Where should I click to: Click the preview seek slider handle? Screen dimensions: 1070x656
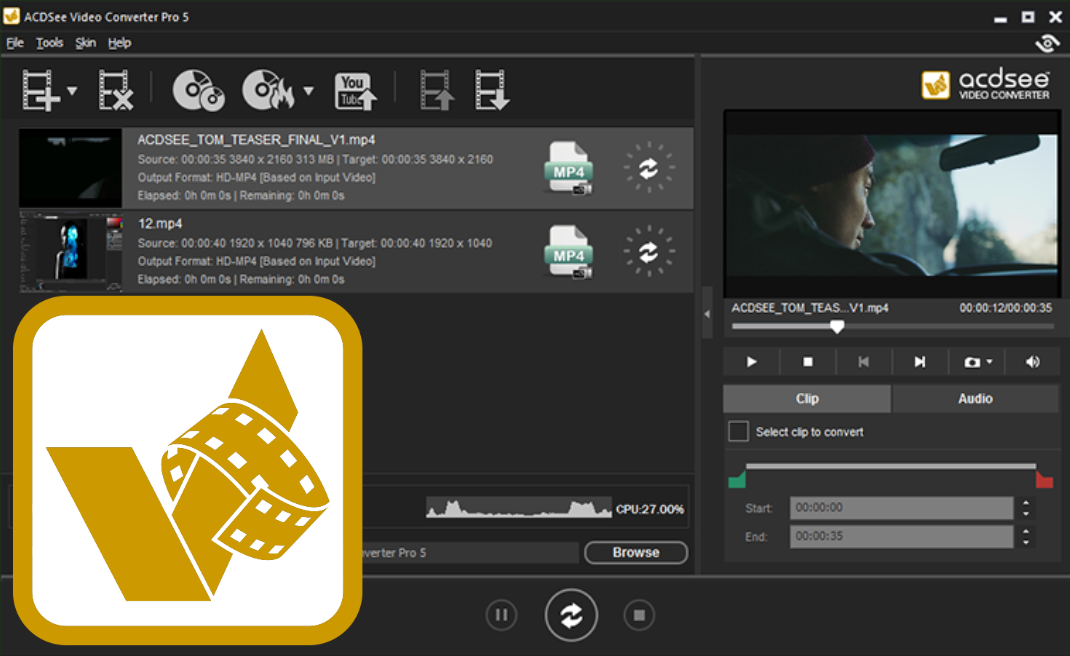837,327
